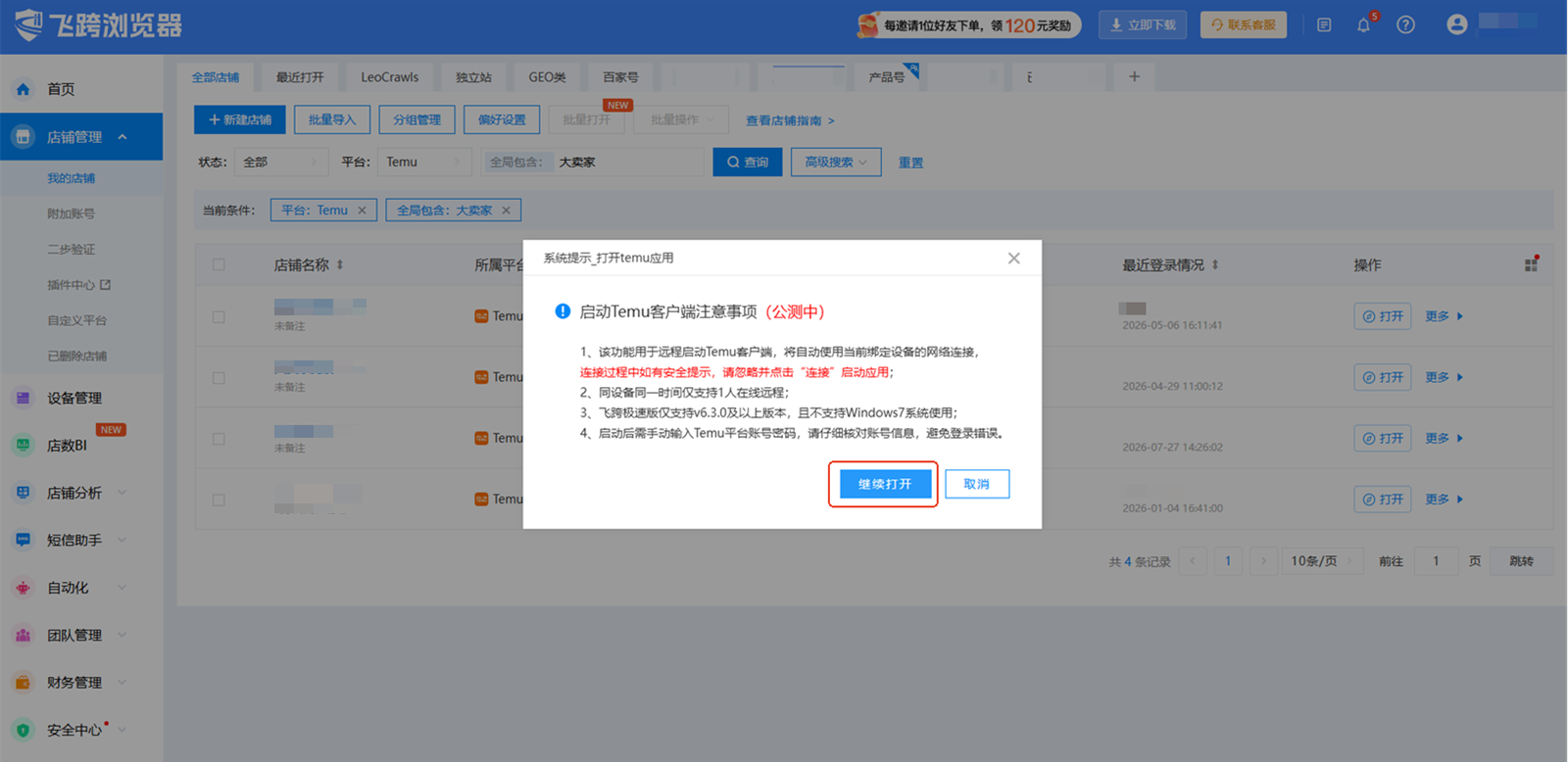Click the help question mark icon
Image resolution: width=1568 pixels, height=762 pixels.
1405,24
